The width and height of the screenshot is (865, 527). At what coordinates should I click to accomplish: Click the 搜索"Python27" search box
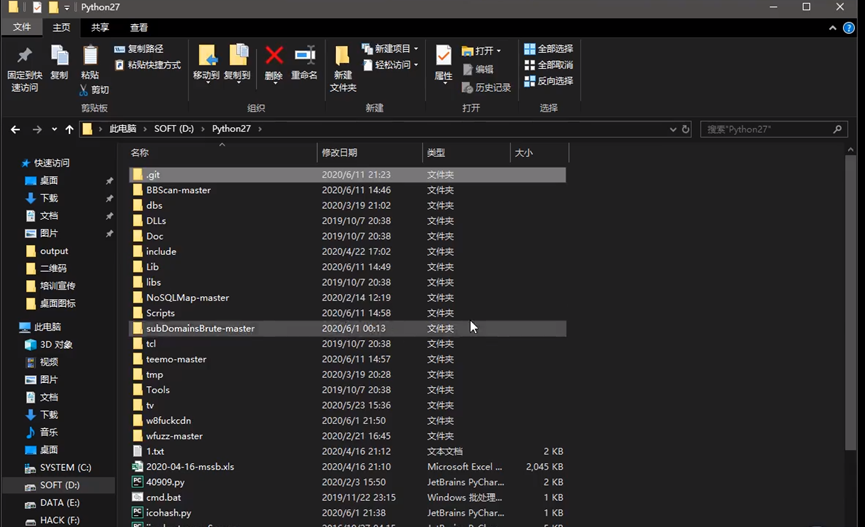click(x=768, y=129)
